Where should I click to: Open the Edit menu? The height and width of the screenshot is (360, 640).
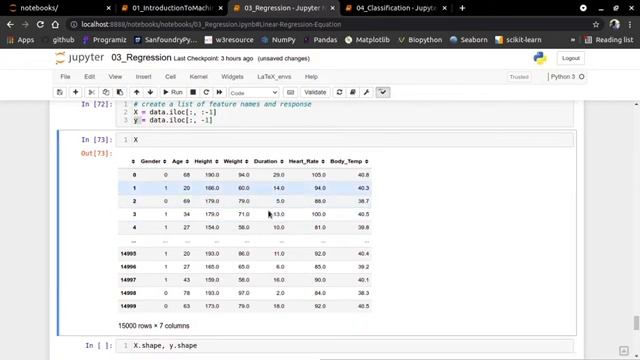pyautogui.click(x=89, y=77)
